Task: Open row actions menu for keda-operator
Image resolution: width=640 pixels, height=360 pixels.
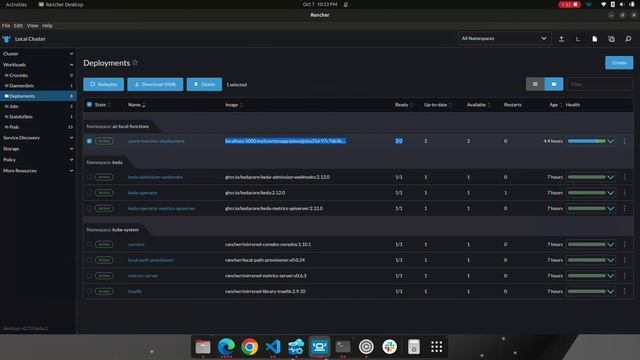Action: pyautogui.click(x=624, y=193)
